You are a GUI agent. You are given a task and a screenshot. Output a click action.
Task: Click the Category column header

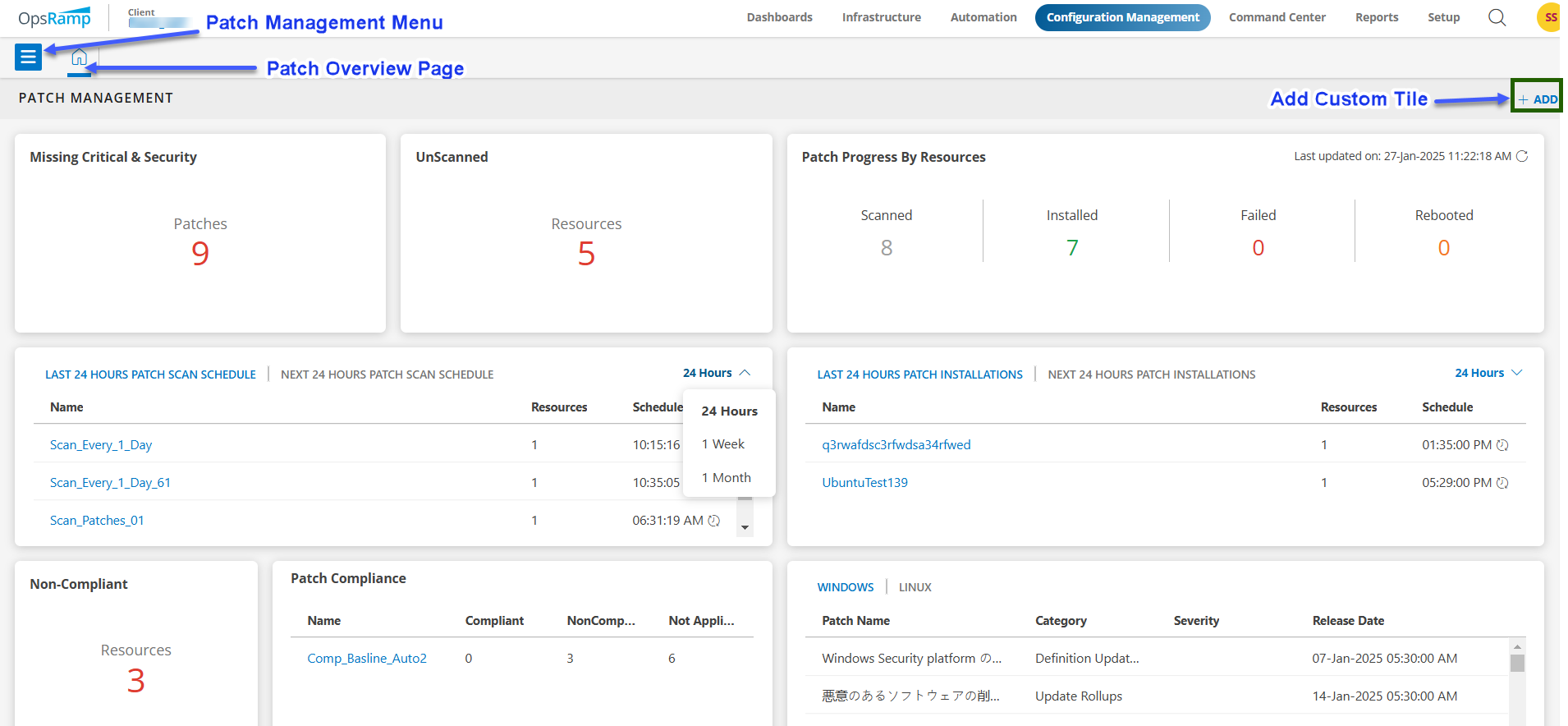tap(1061, 621)
